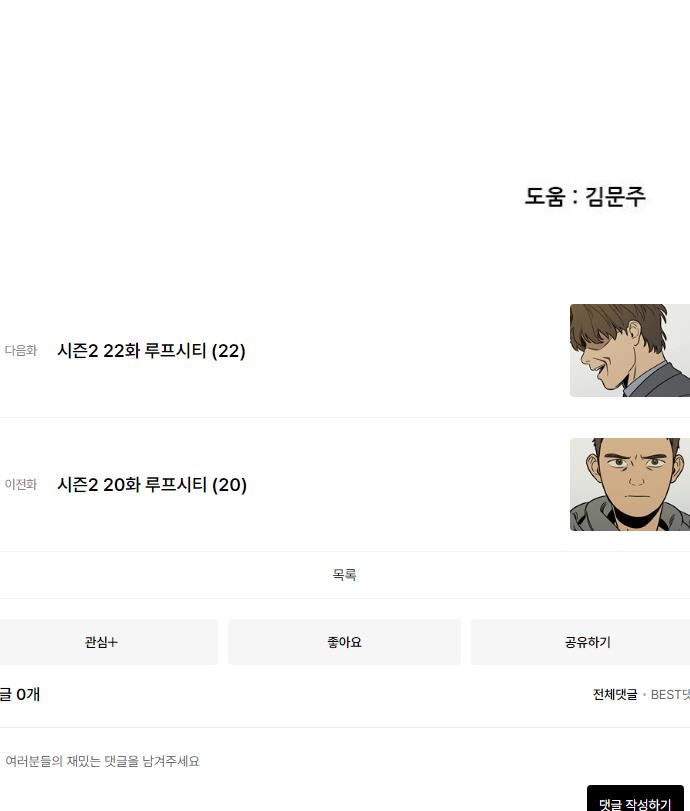Screen dimensions: 690x811
Task: Open previous episode 시즌2 20화 루프시티 title
Action: (150, 485)
